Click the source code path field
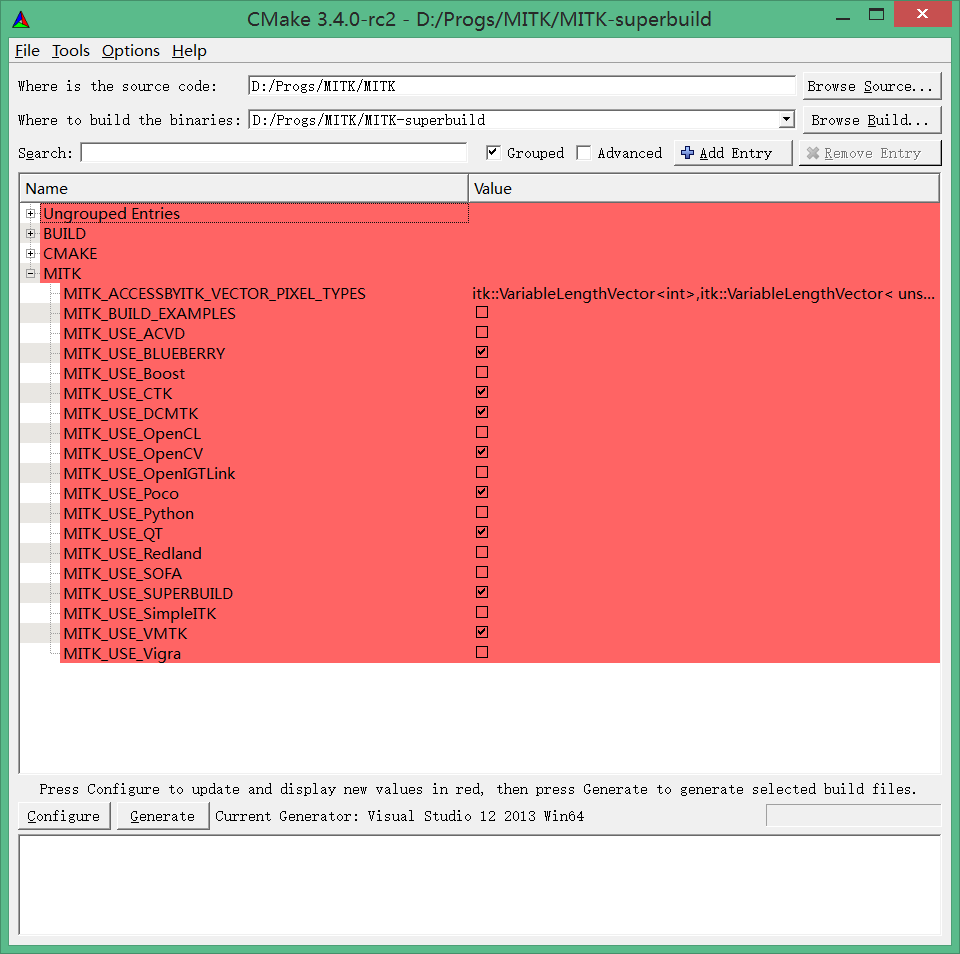The image size is (960, 954). click(522, 86)
